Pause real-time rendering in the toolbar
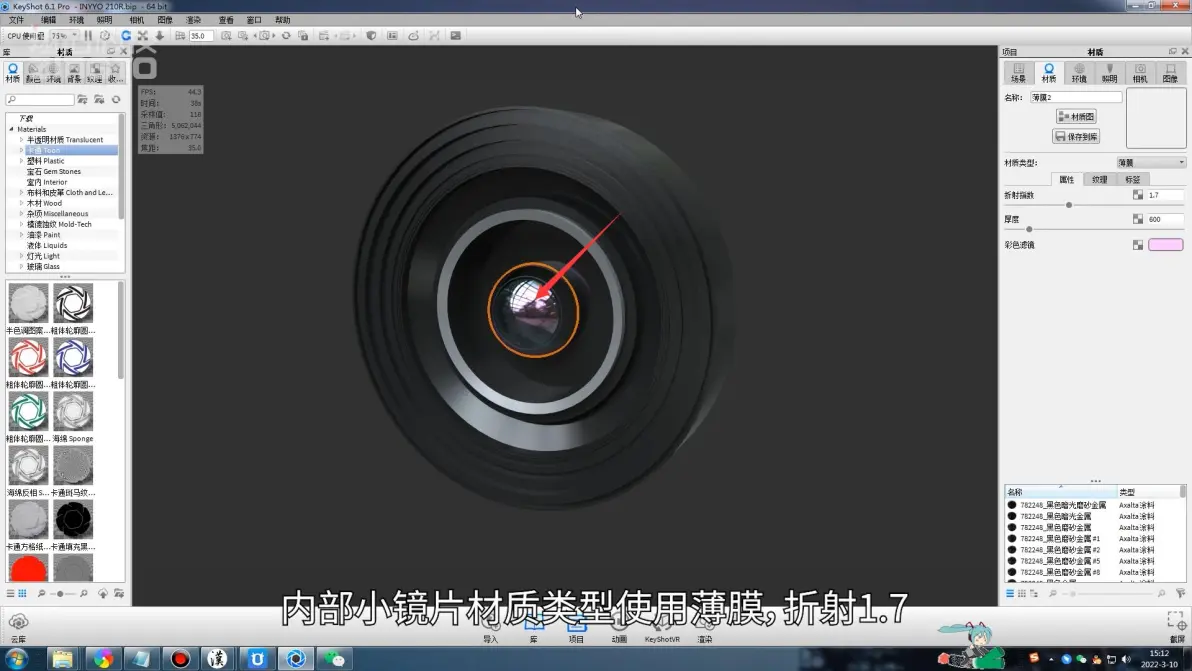1192x671 pixels. (88, 36)
